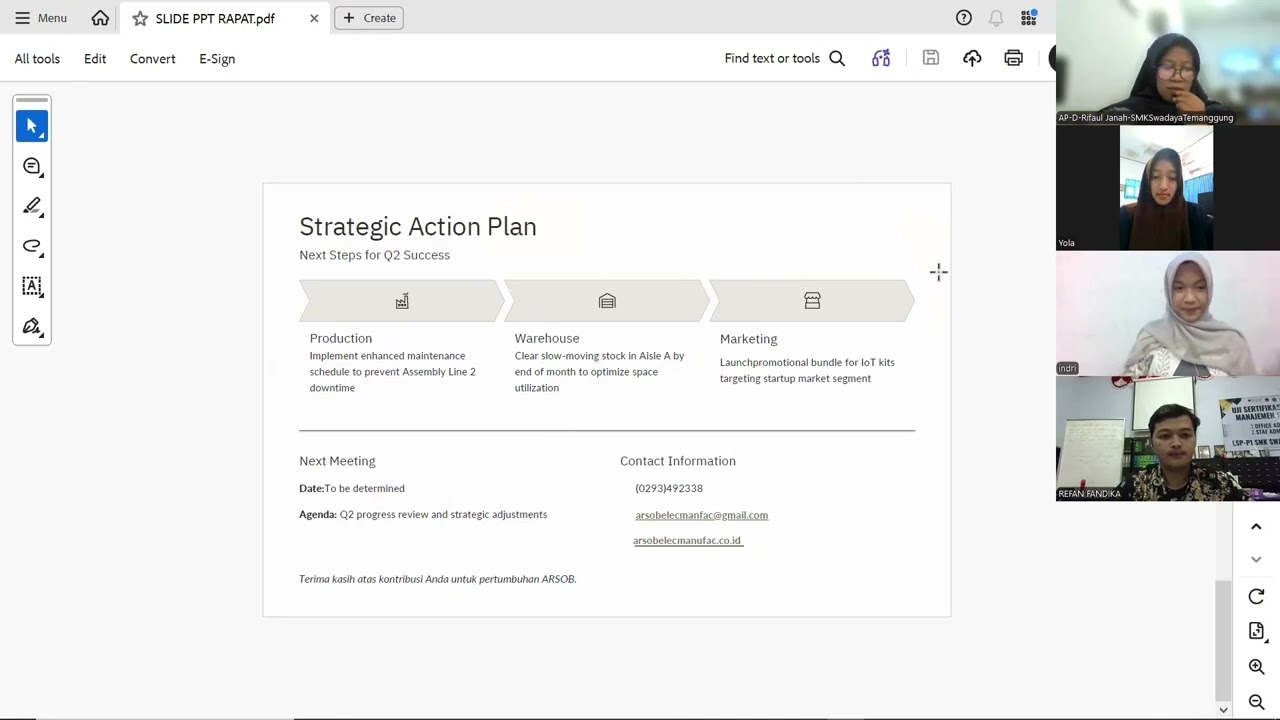
Task: Click the scrollbar down arrow
Action: [x=1222, y=710]
